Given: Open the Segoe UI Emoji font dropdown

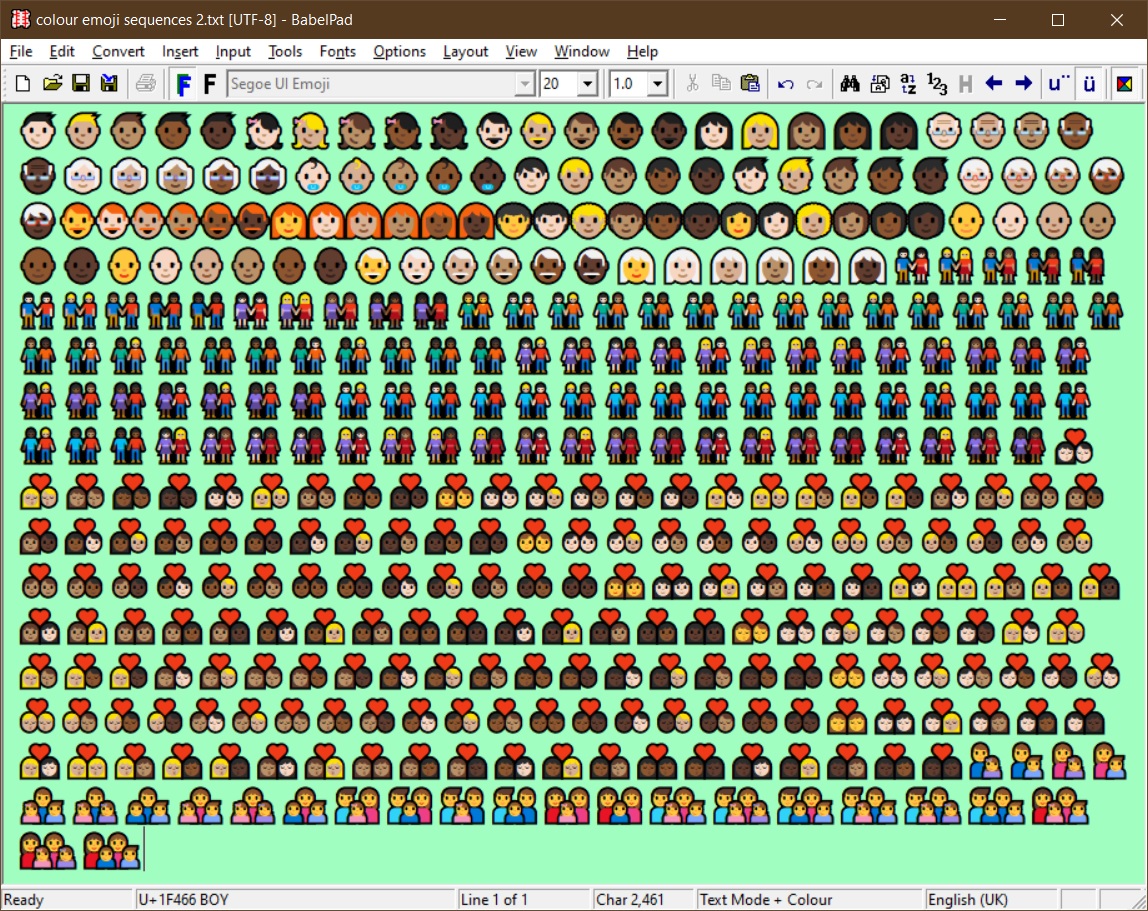Looking at the screenshot, I should click(x=524, y=84).
